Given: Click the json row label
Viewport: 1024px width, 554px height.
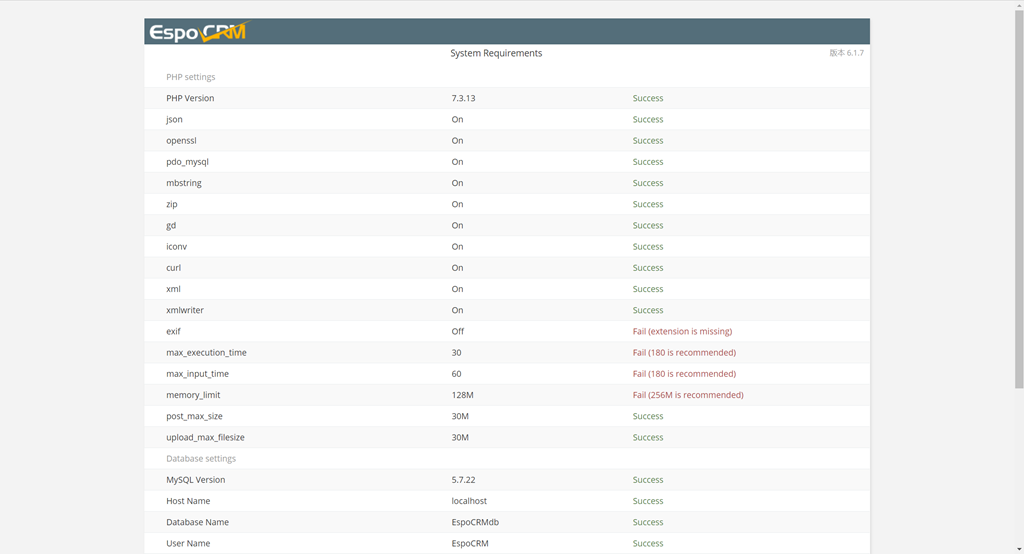Looking at the screenshot, I should tap(174, 120).
